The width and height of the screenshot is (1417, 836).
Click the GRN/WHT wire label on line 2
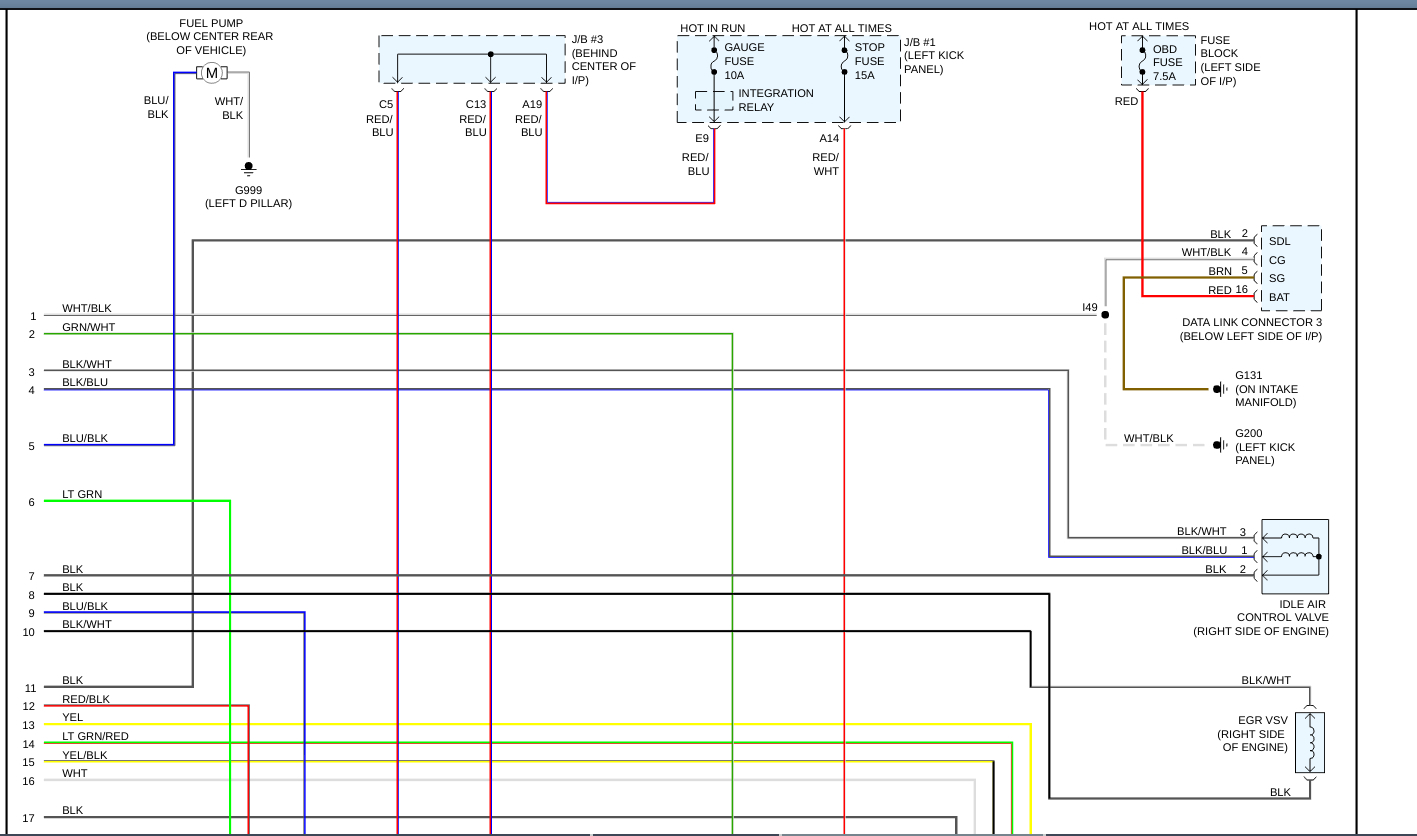(x=88, y=327)
